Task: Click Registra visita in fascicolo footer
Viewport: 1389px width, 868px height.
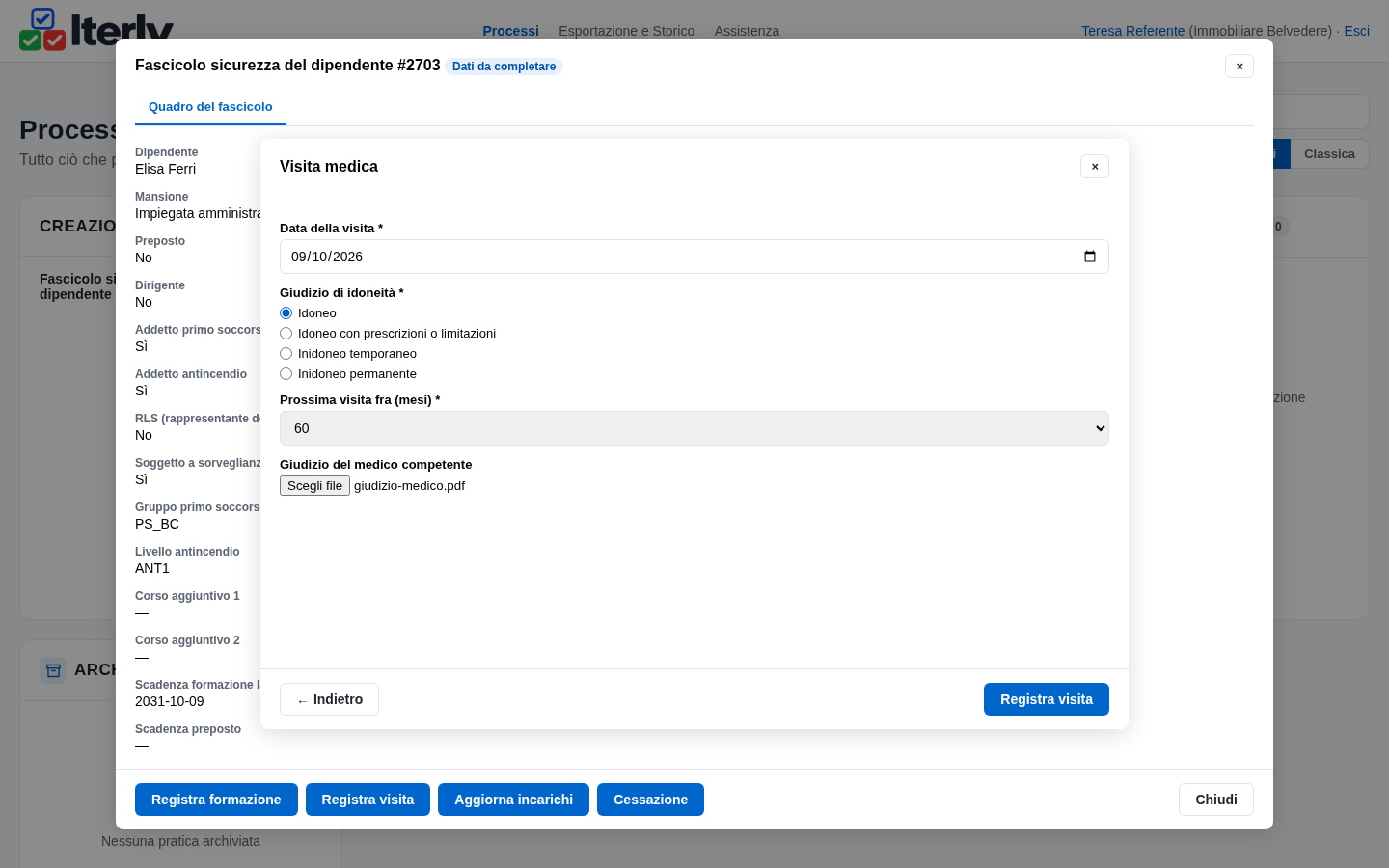Action: pyautogui.click(x=368, y=800)
